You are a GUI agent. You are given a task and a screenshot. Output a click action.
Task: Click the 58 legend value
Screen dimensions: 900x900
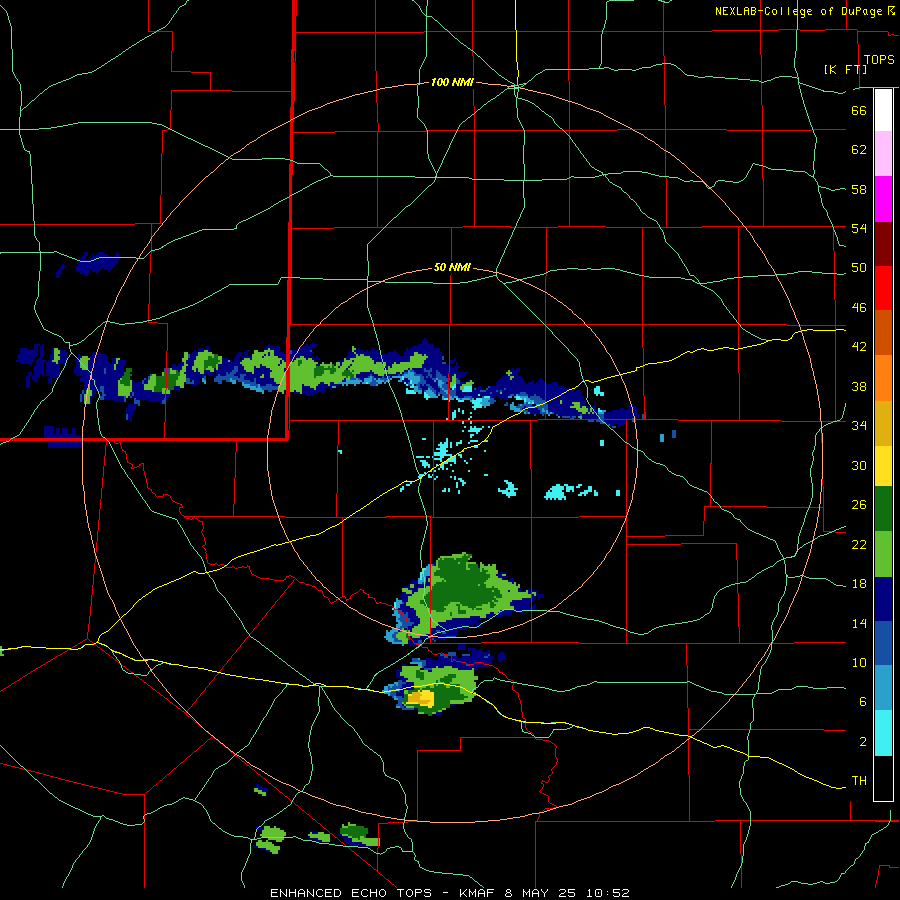[x=859, y=189]
